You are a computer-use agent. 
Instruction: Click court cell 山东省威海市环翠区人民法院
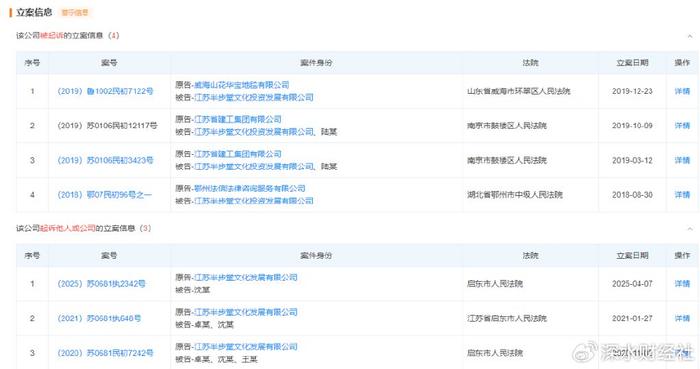point(519,91)
